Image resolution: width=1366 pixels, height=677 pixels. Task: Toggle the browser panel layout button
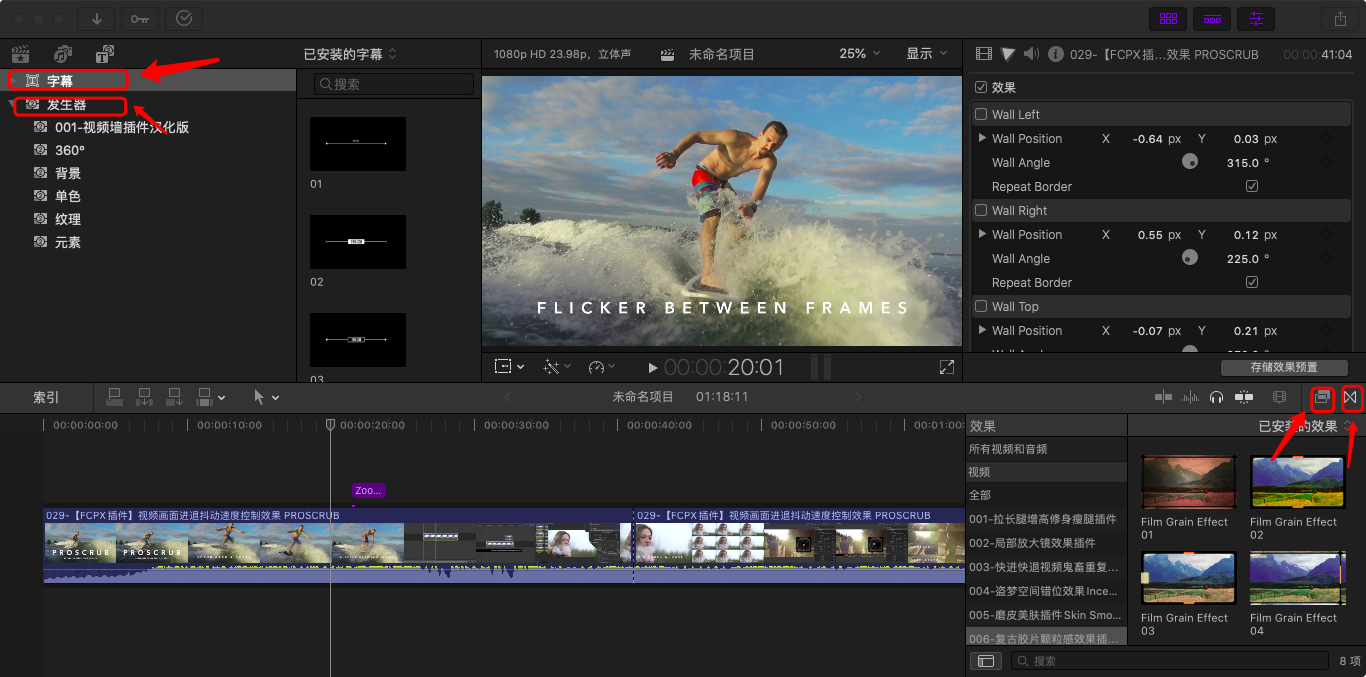pyautogui.click(x=1168, y=18)
